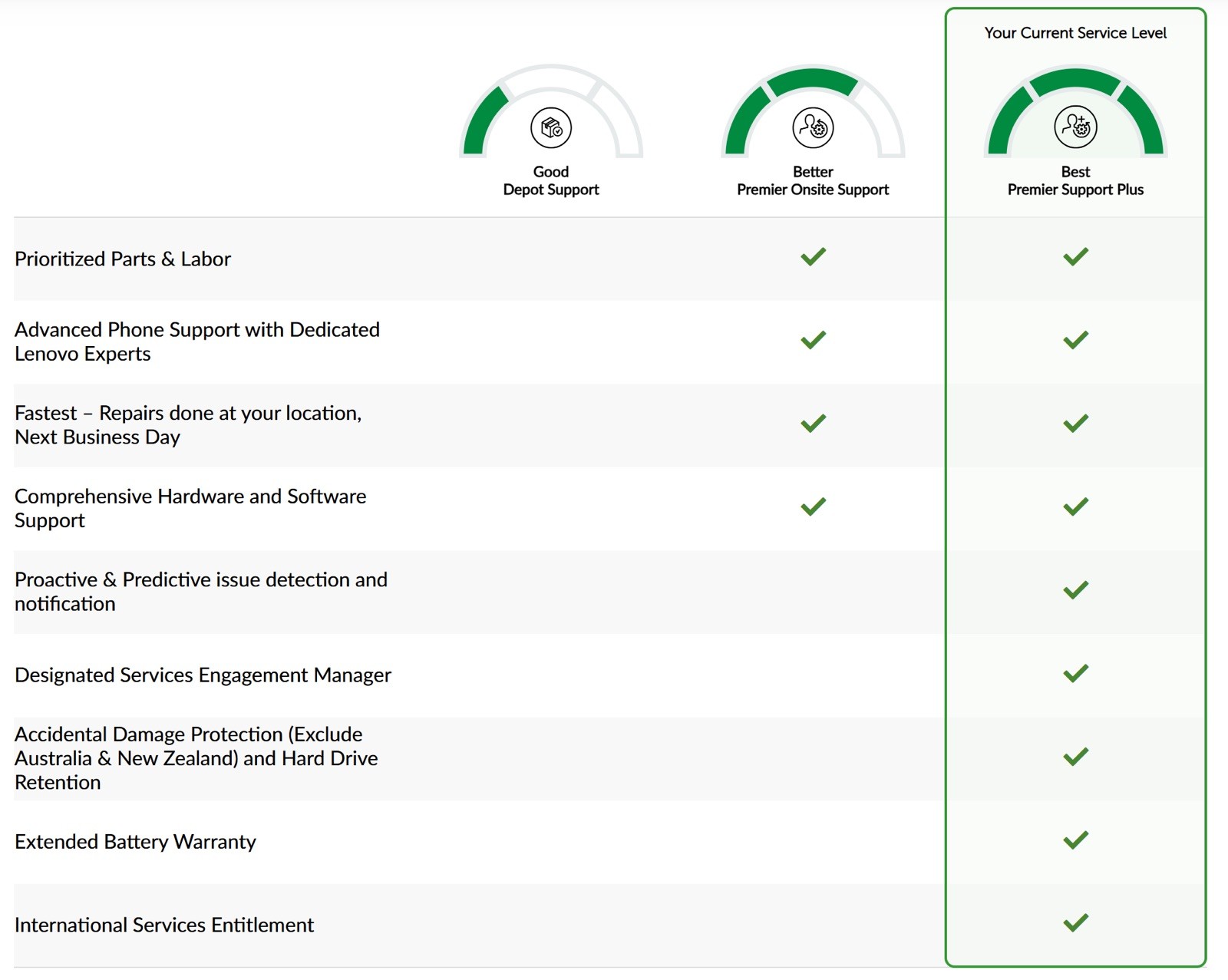1228x980 pixels.
Task: Click 'Your Current Service Level' heading
Action: pos(1075,33)
